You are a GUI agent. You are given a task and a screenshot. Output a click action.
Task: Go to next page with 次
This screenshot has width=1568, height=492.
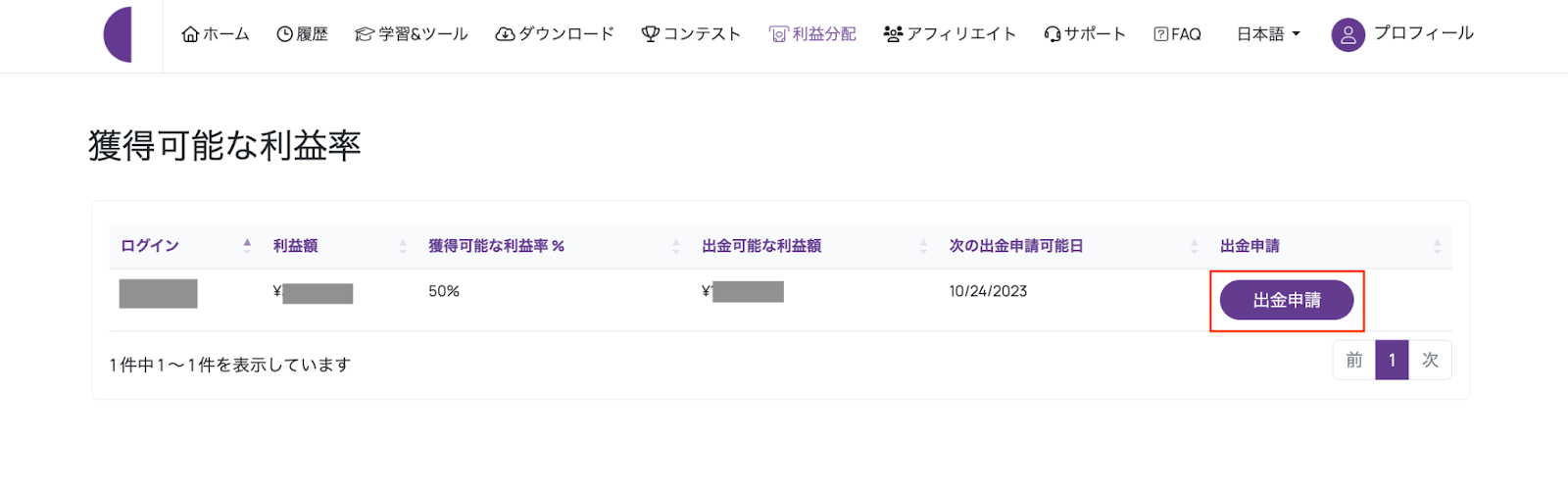click(1430, 360)
